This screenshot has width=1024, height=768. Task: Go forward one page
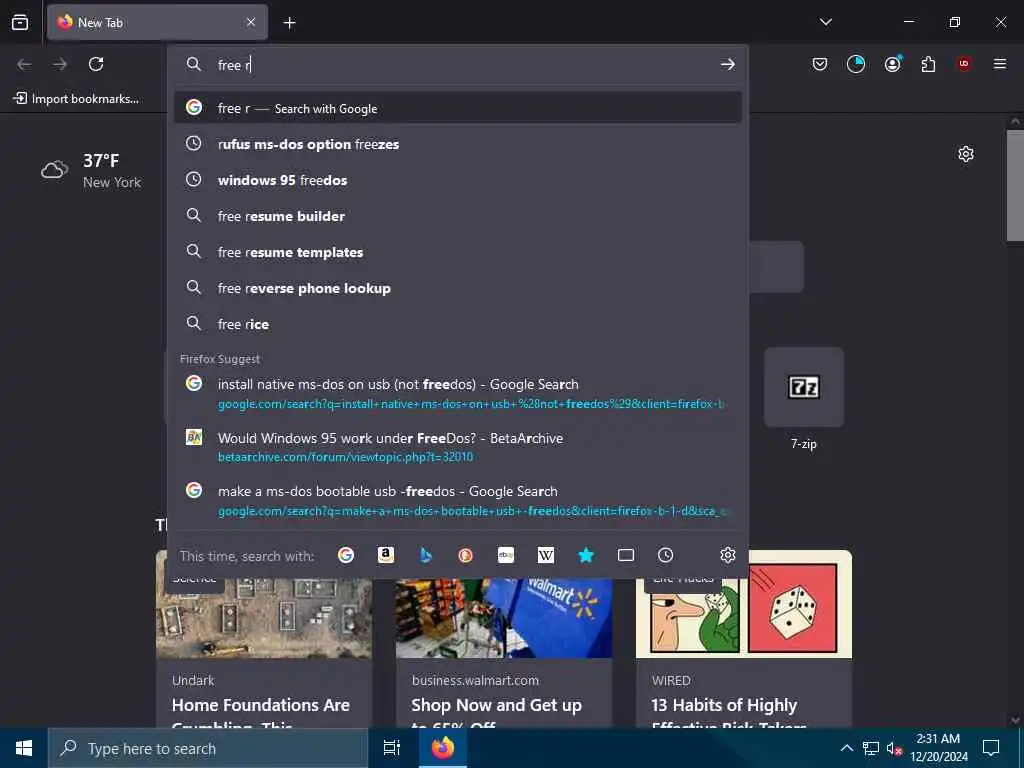pyautogui.click(x=60, y=64)
